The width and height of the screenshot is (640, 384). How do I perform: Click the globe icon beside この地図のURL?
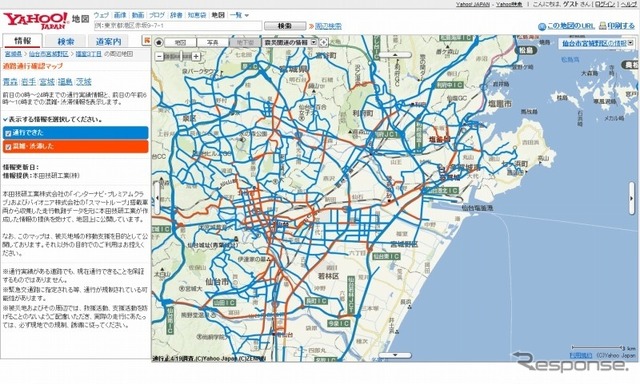click(x=542, y=27)
